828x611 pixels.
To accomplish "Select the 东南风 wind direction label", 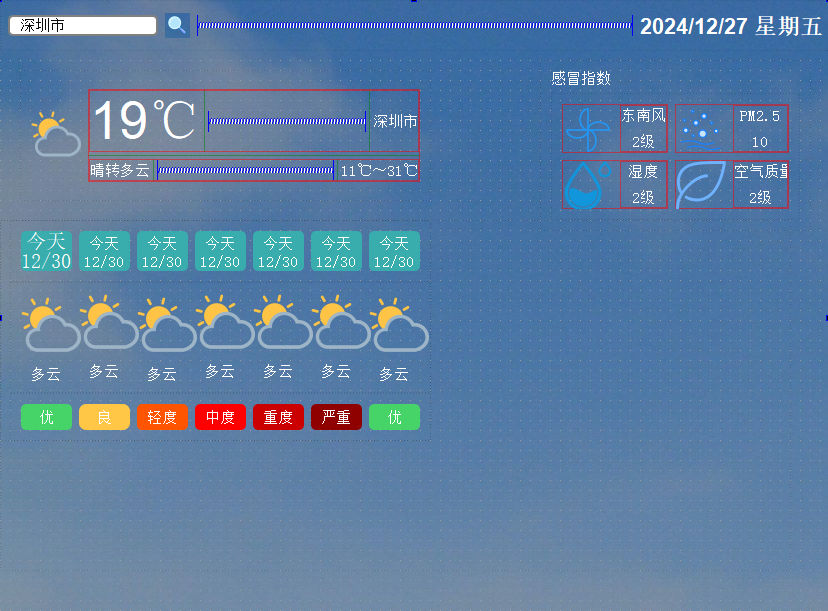I will pos(643,116).
